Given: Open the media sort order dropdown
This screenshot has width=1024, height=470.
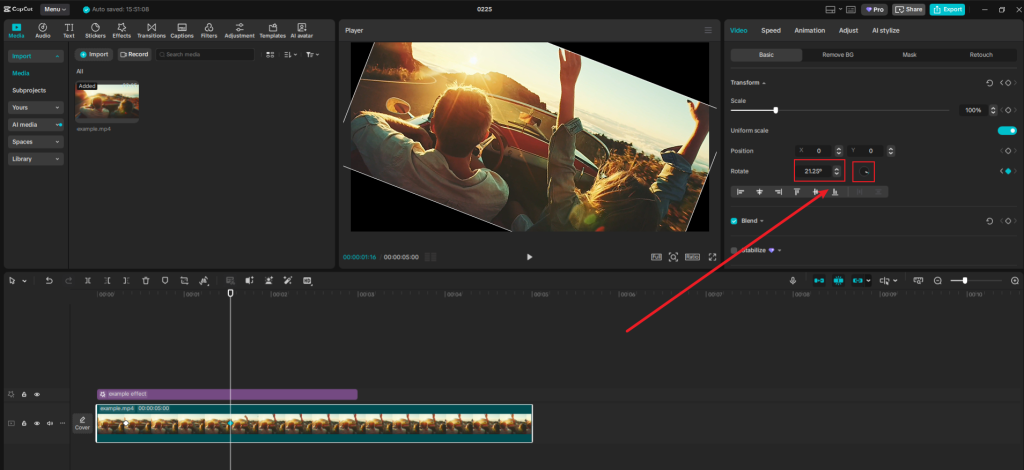Looking at the screenshot, I should click(x=291, y=55).
